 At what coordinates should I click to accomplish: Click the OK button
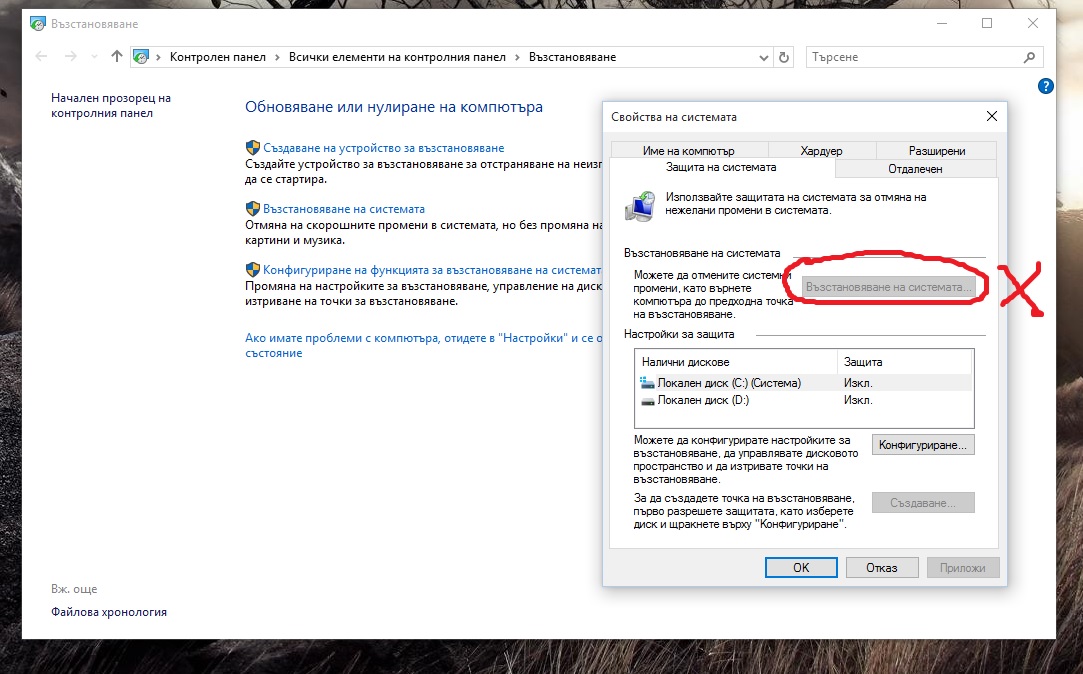click(x=801, y=567)
